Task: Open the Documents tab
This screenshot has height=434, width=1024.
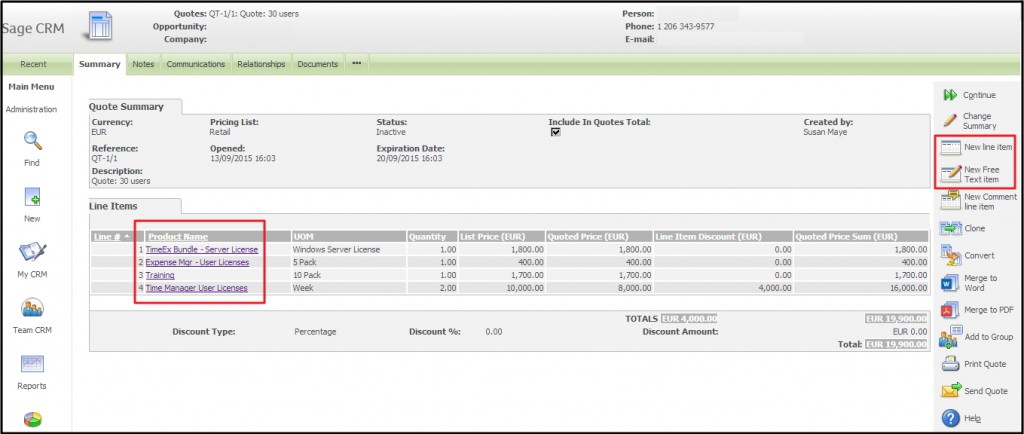Action: click(317, 64)
